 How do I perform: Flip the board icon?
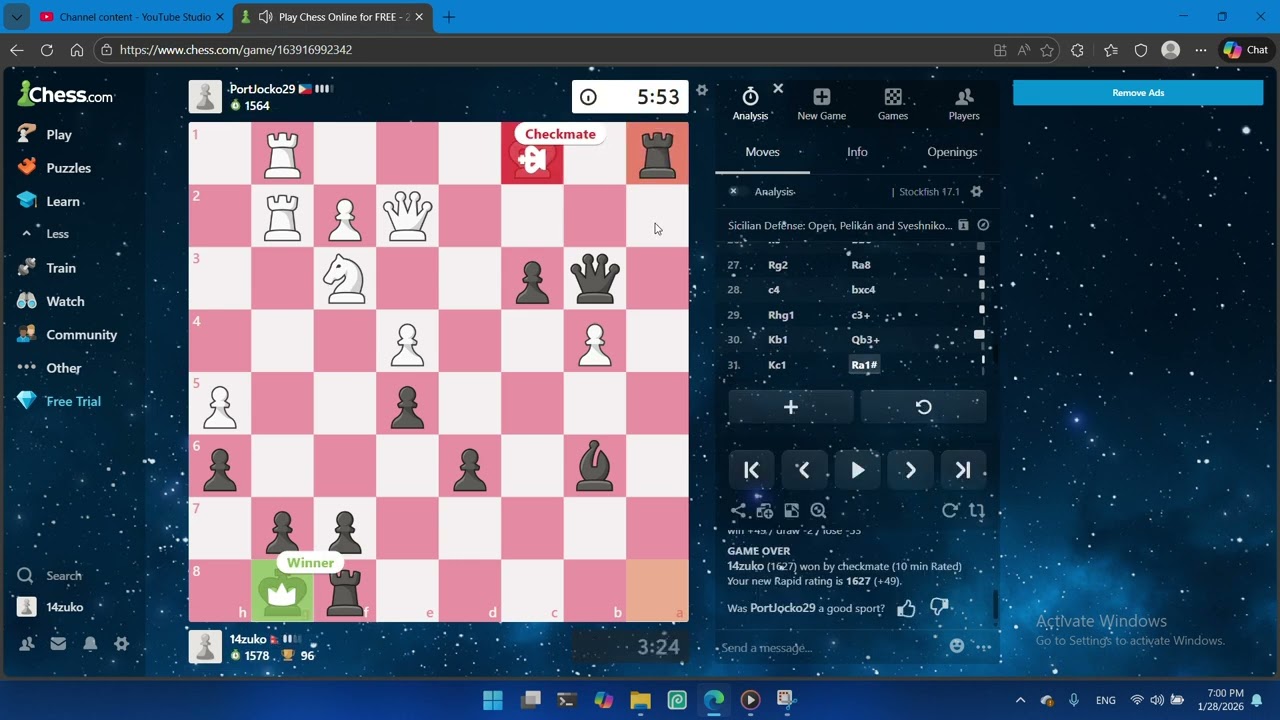pos(977,511)
